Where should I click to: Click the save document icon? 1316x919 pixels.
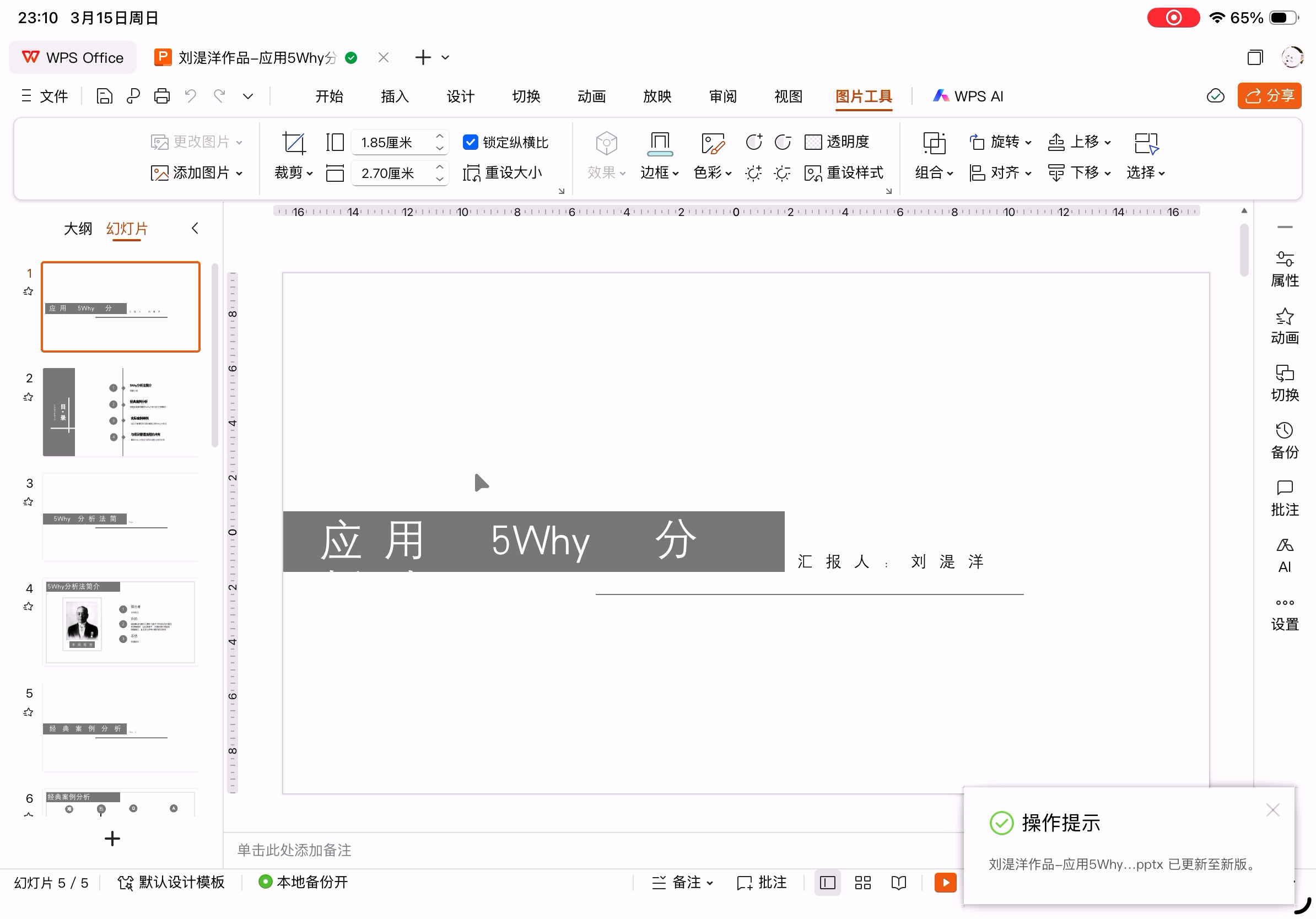tap(104, 96)
